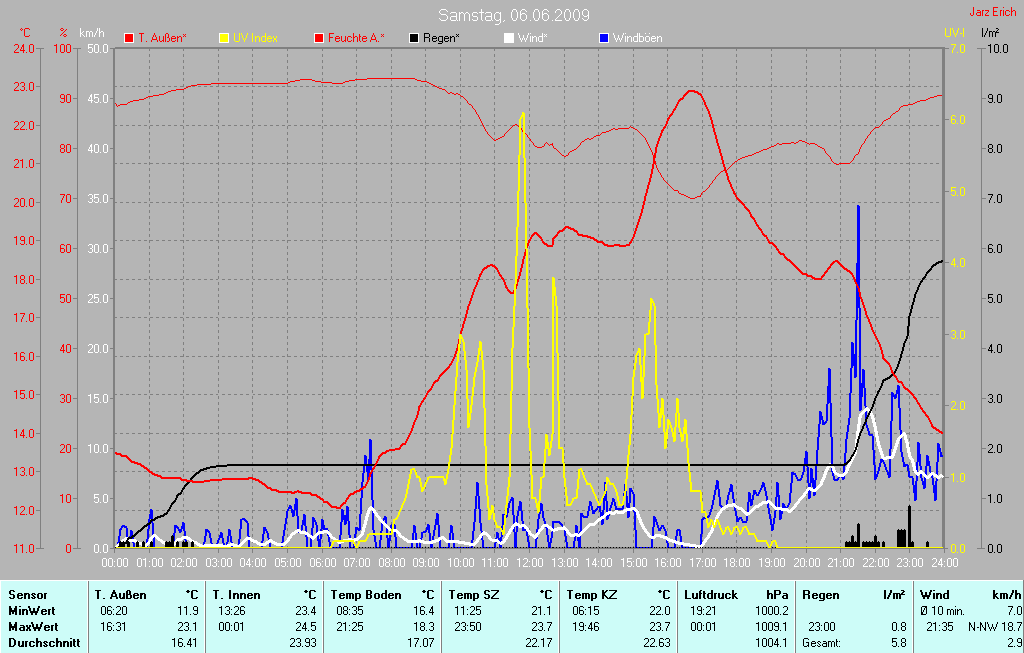Click the UV-I axis heading

tap(954, 33)
